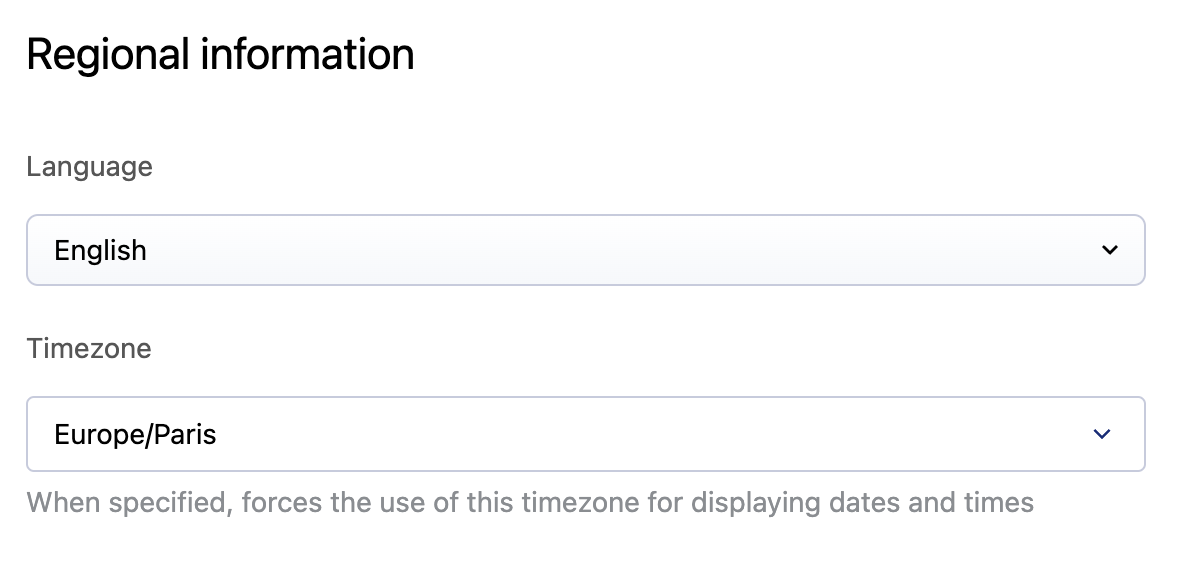Click the Timezone dropdown chevron arrow
Viewport: 1194px width, 562px height.
[1102, 434]
